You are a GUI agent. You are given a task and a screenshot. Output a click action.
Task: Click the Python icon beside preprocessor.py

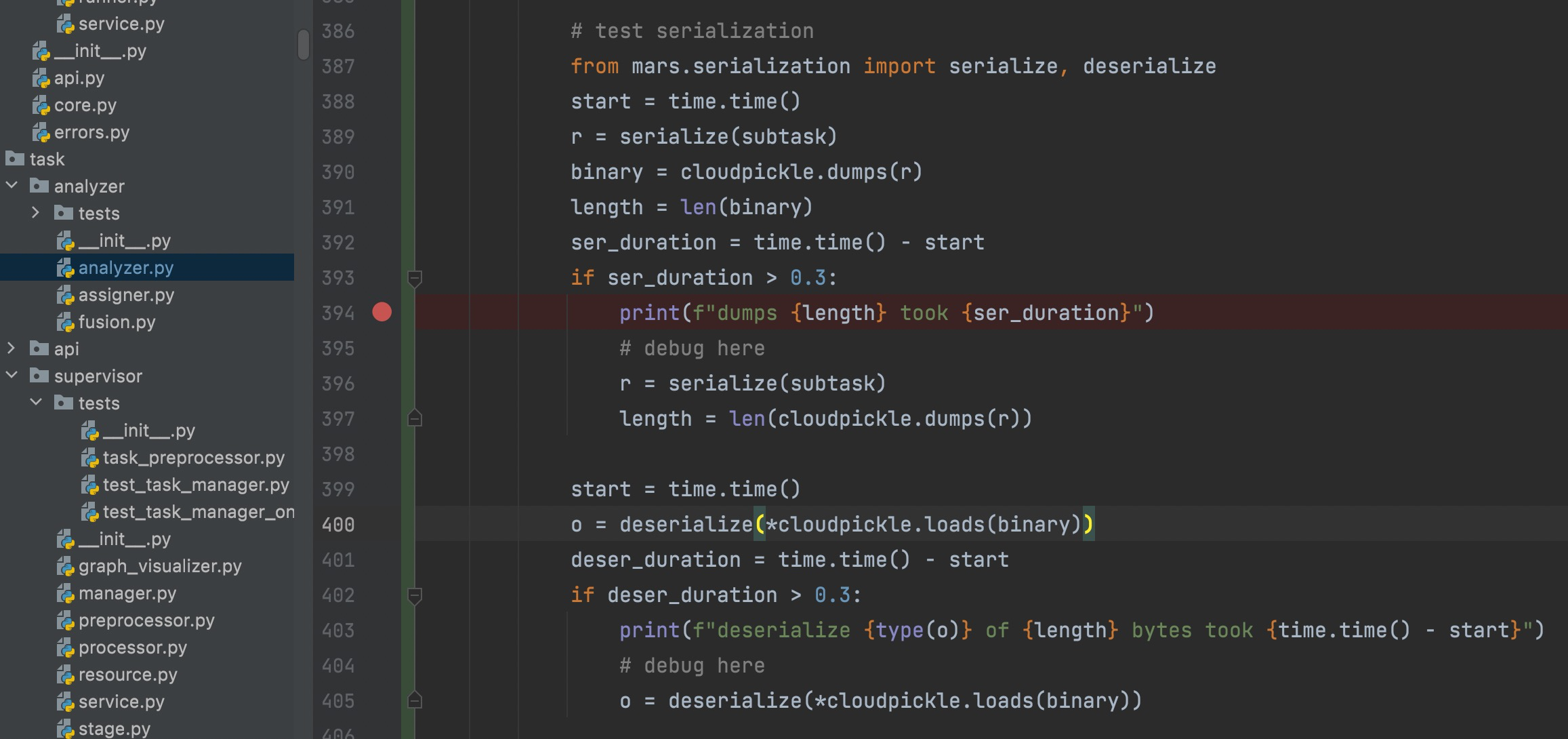(66, 621)
